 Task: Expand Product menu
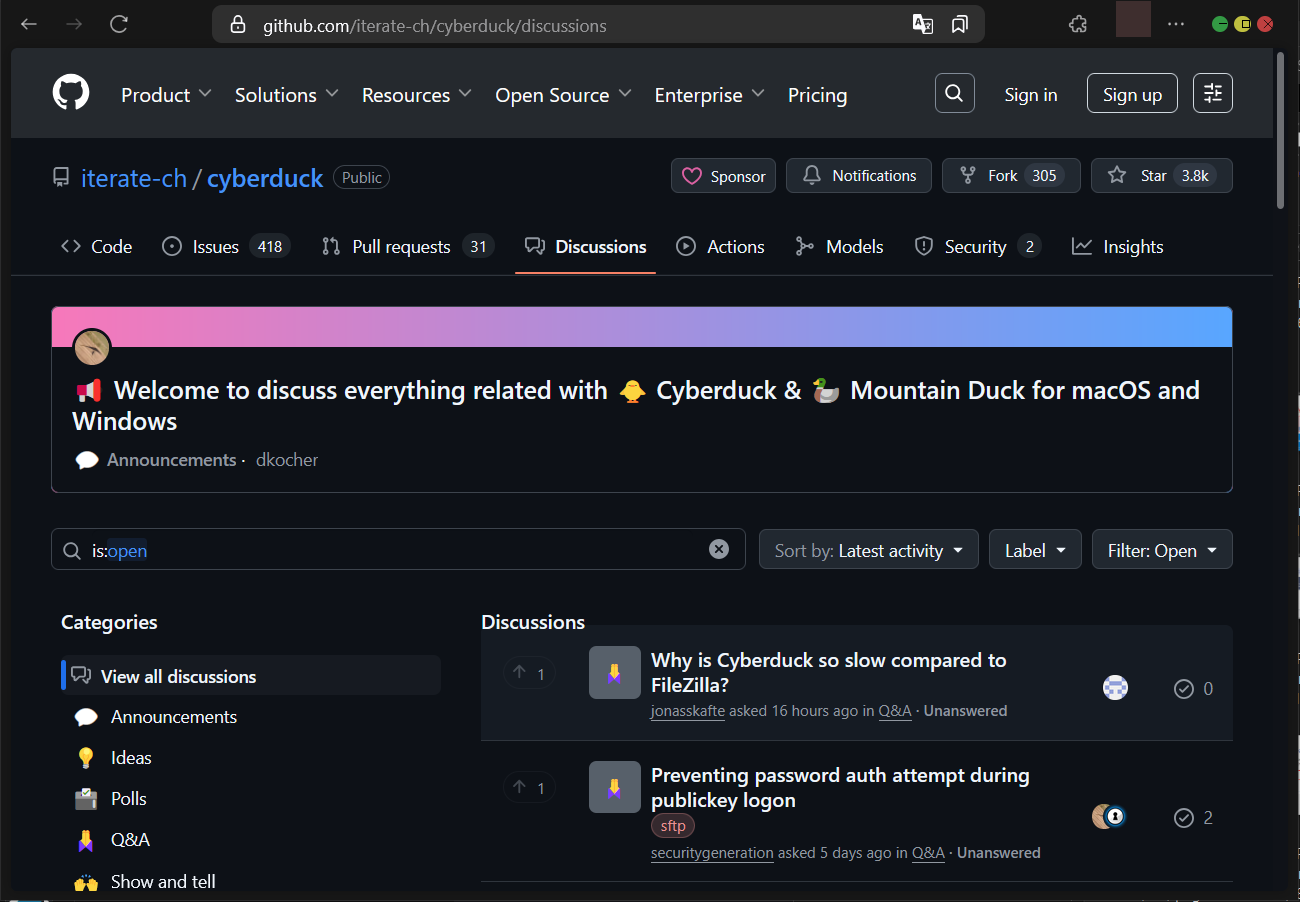[166, 95]
